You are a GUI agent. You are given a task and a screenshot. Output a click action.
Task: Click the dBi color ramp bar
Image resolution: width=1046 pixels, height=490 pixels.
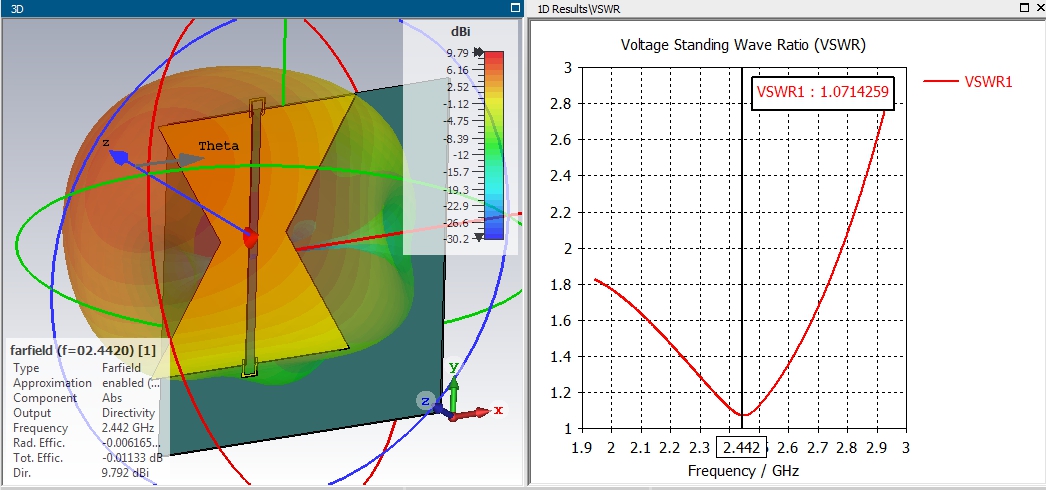coord(494,145)
